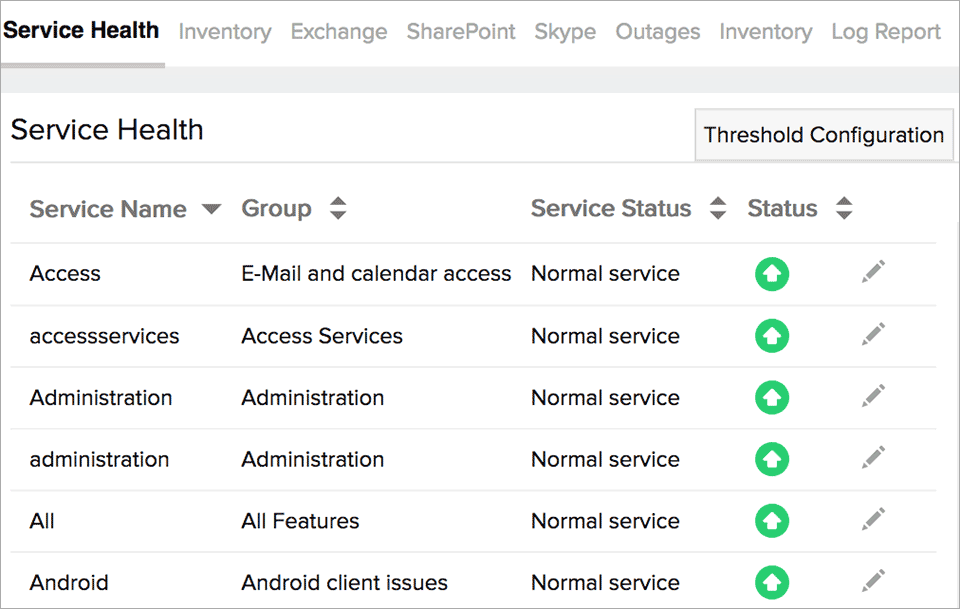960x609 pixels.
Task: Click the green status icon for lowercase administration
Action: click(x=772, y=459)
